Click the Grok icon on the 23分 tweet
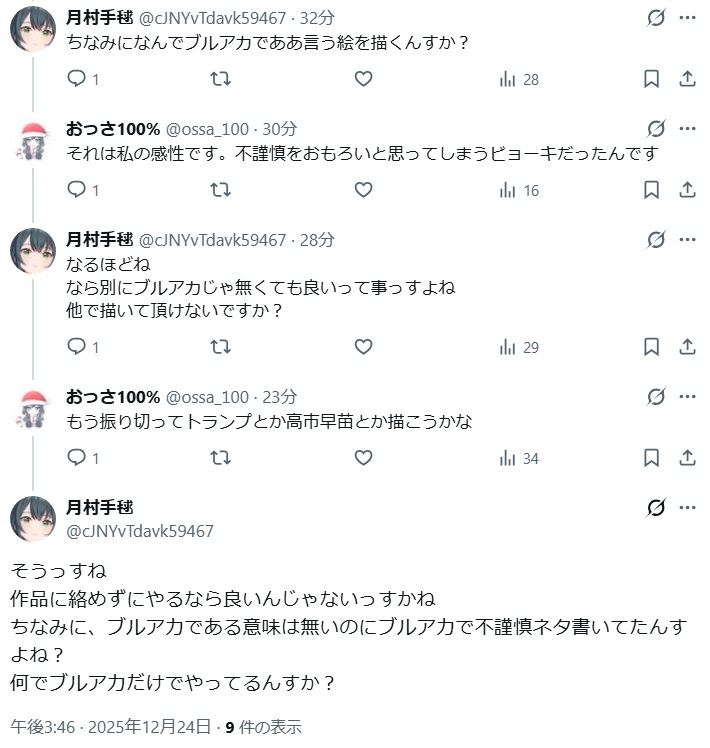This screenshot has height=748, width=710. [656, 397]
